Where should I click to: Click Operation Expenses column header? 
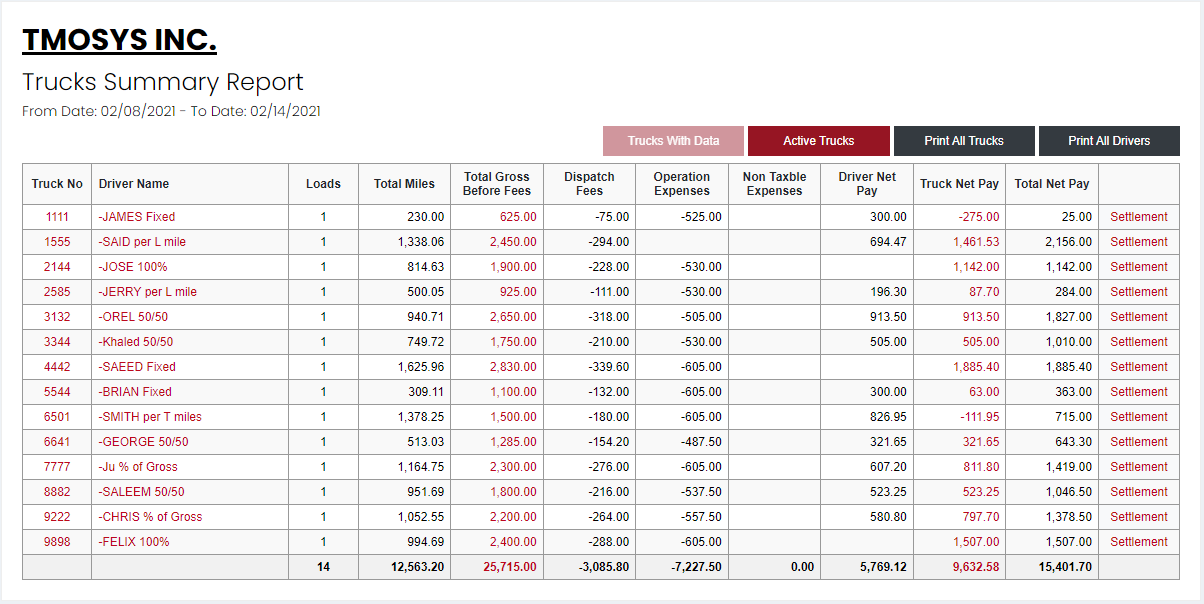click(682, 184)
